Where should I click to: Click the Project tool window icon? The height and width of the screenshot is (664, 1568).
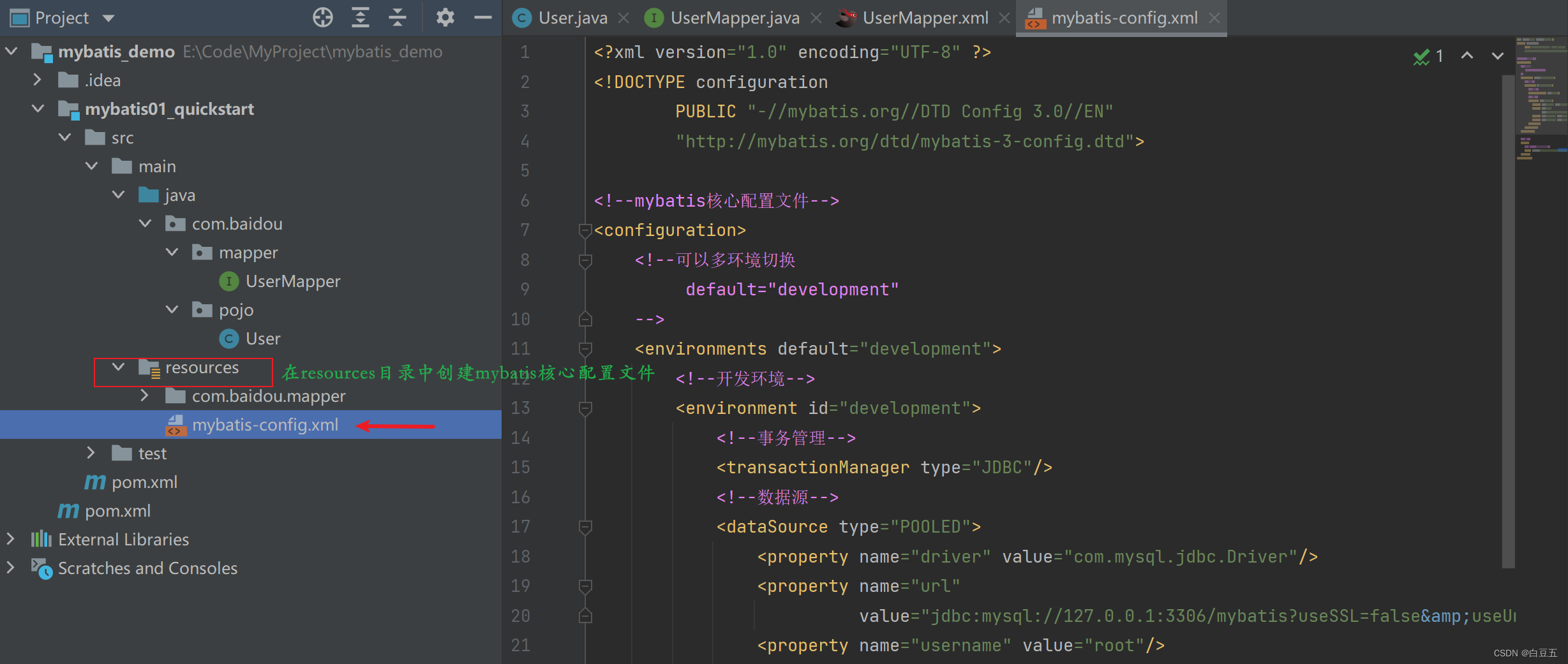[x=20, y=18]
